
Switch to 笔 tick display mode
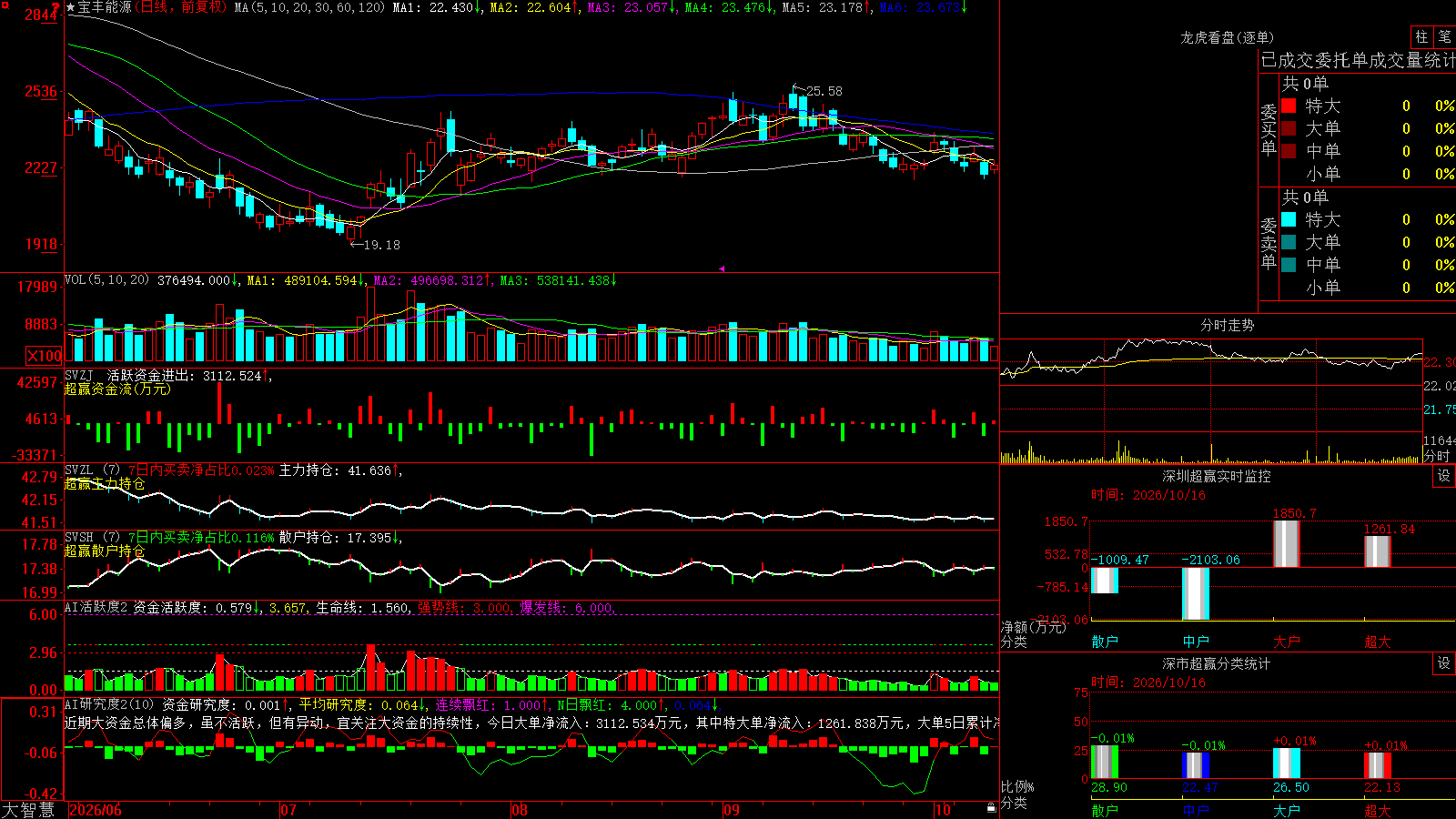click(x=1444, y=37)
